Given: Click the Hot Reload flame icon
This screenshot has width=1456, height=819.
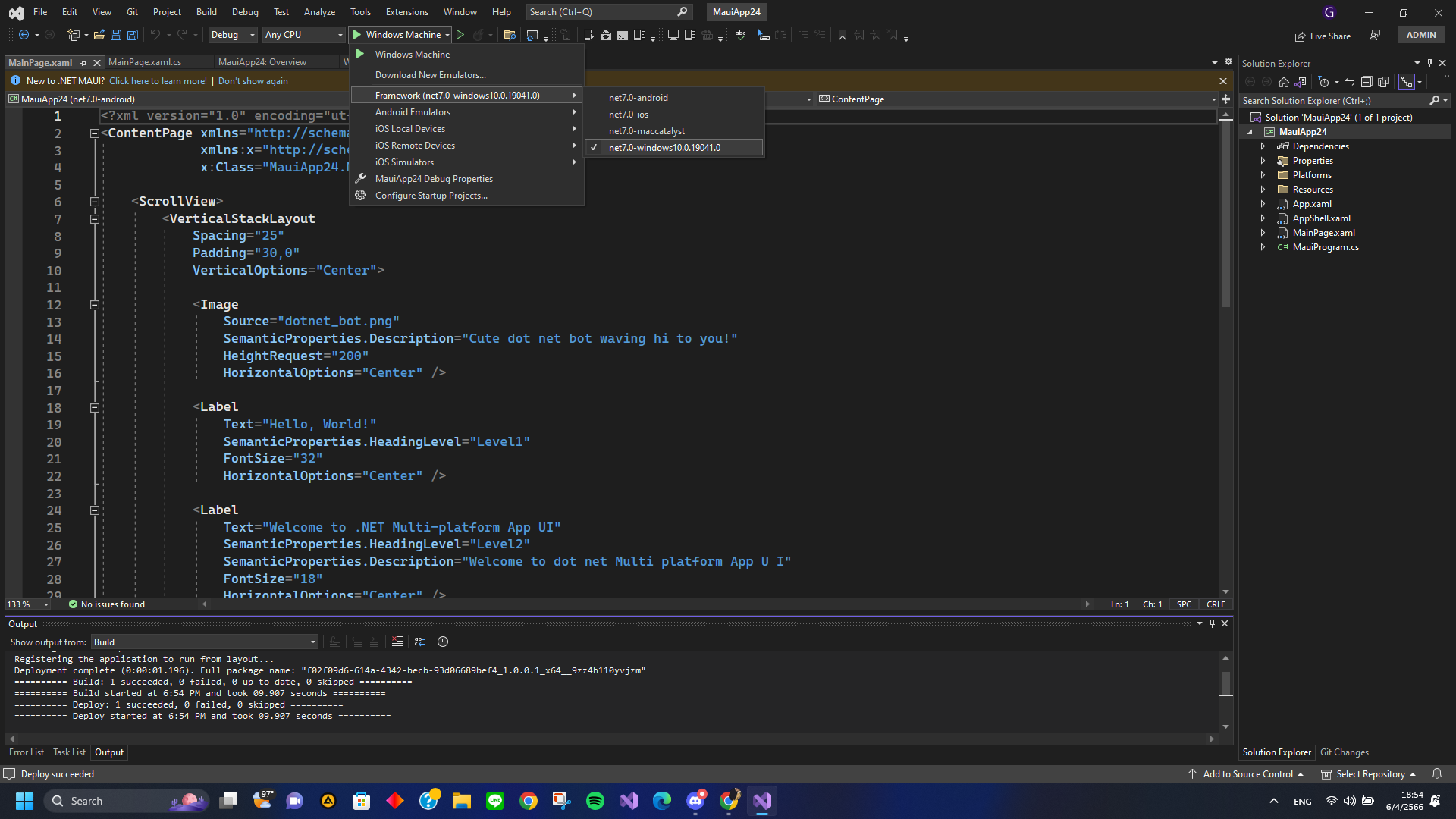Looking at the screenshot, I should pos(479,35).
